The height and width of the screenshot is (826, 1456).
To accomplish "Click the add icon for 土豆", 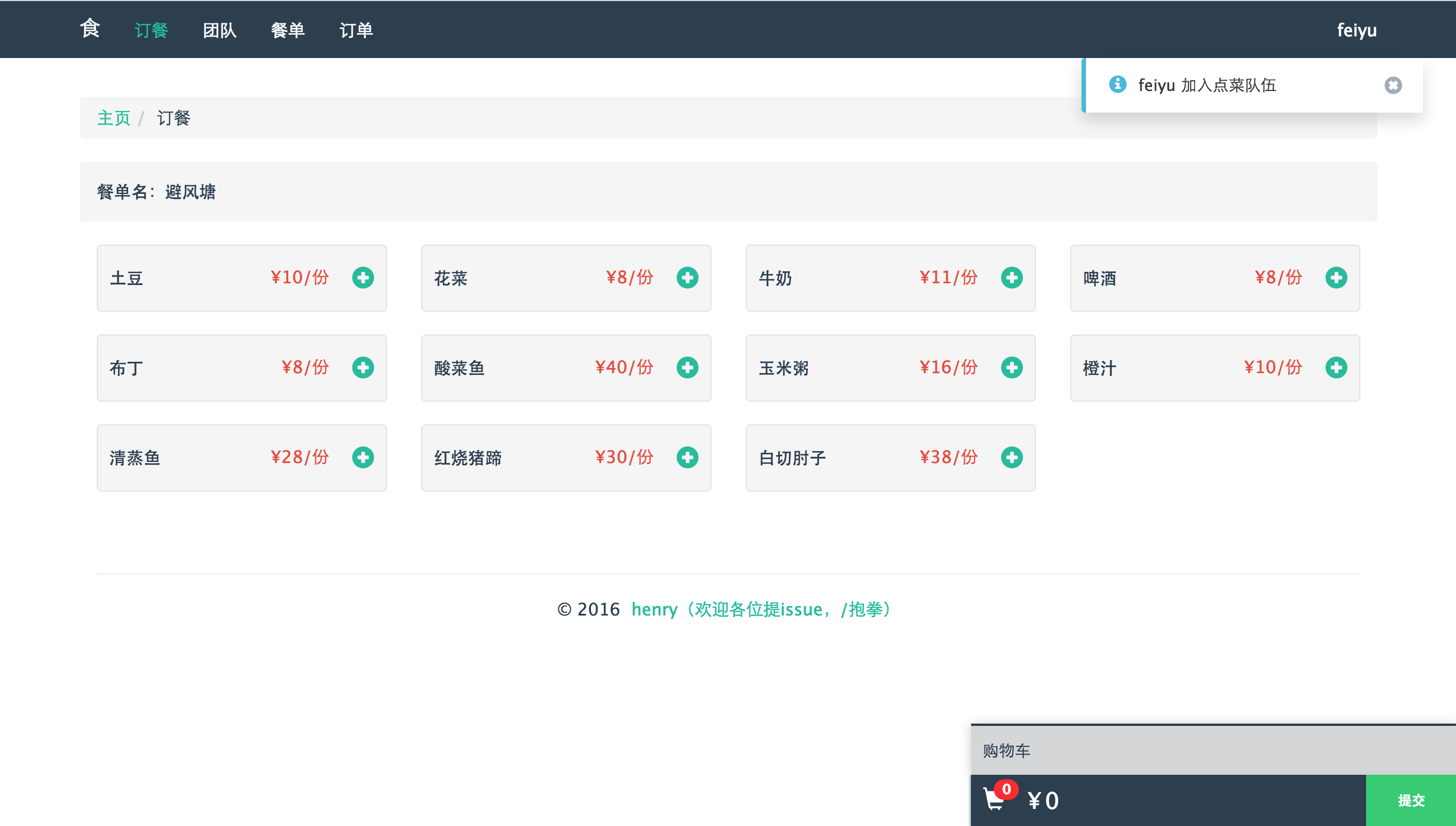I will (x=363, y=278).
